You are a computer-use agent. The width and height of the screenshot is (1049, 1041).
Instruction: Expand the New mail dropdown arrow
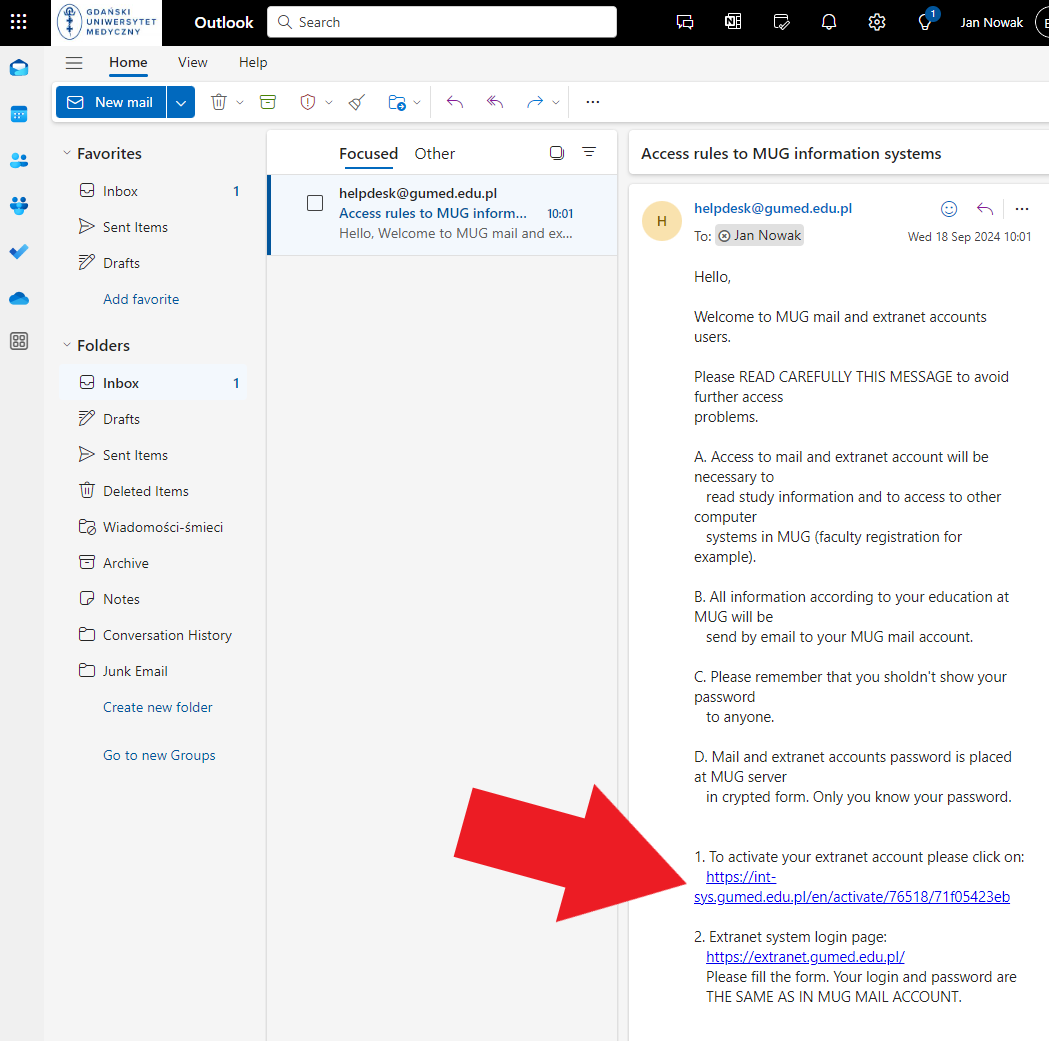[181, 102]
